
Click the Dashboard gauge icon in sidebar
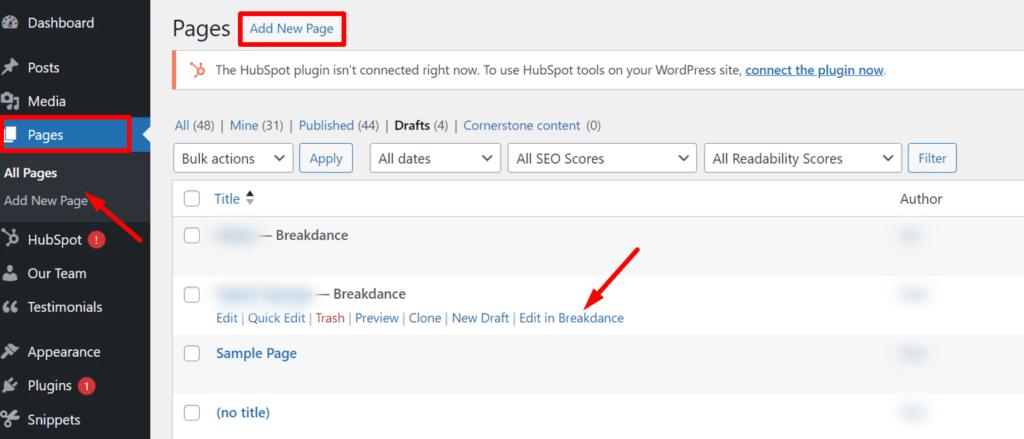pyautogui.click(x=11, y=23)
